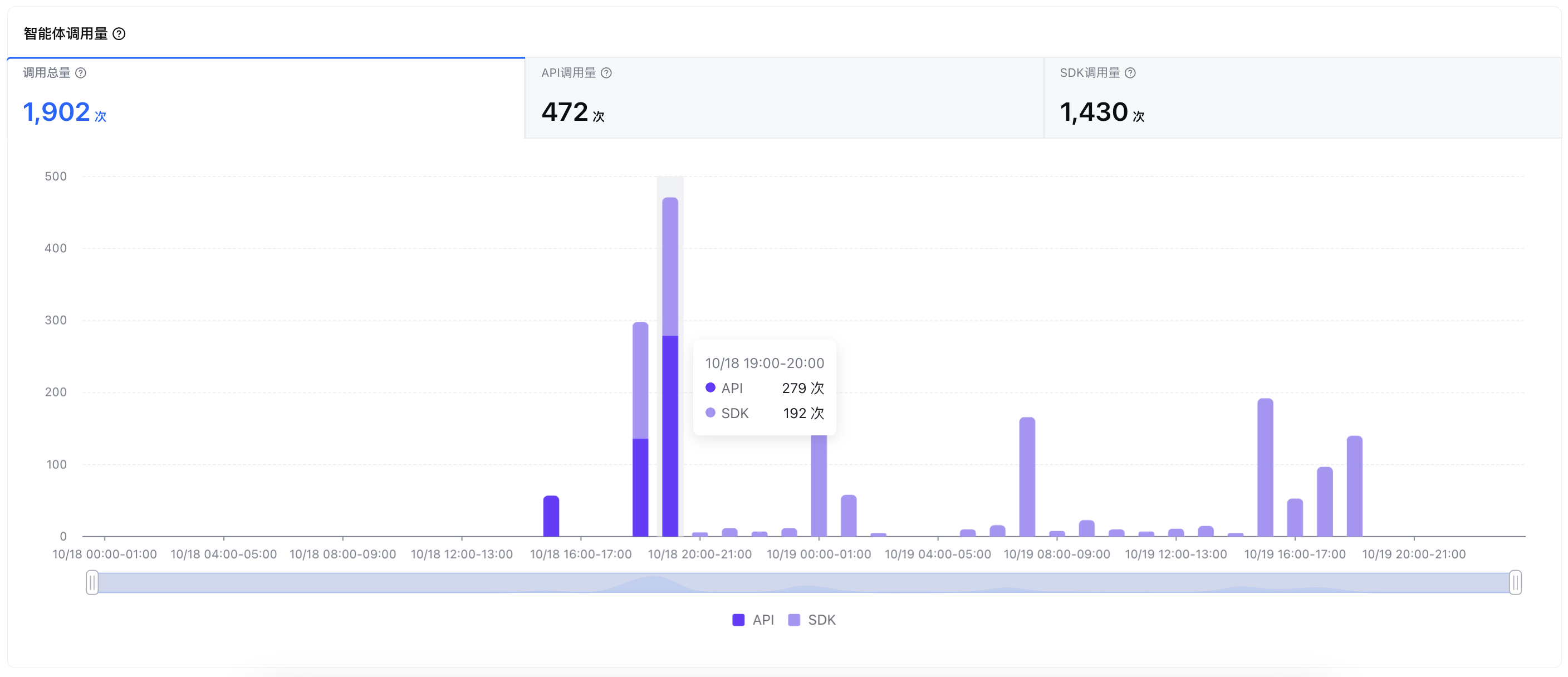Viewport: 1568px width, 677px height.
Task: Click the dark API segment of highlighted 19:00-20:00 bar
Action: point(669,436)
